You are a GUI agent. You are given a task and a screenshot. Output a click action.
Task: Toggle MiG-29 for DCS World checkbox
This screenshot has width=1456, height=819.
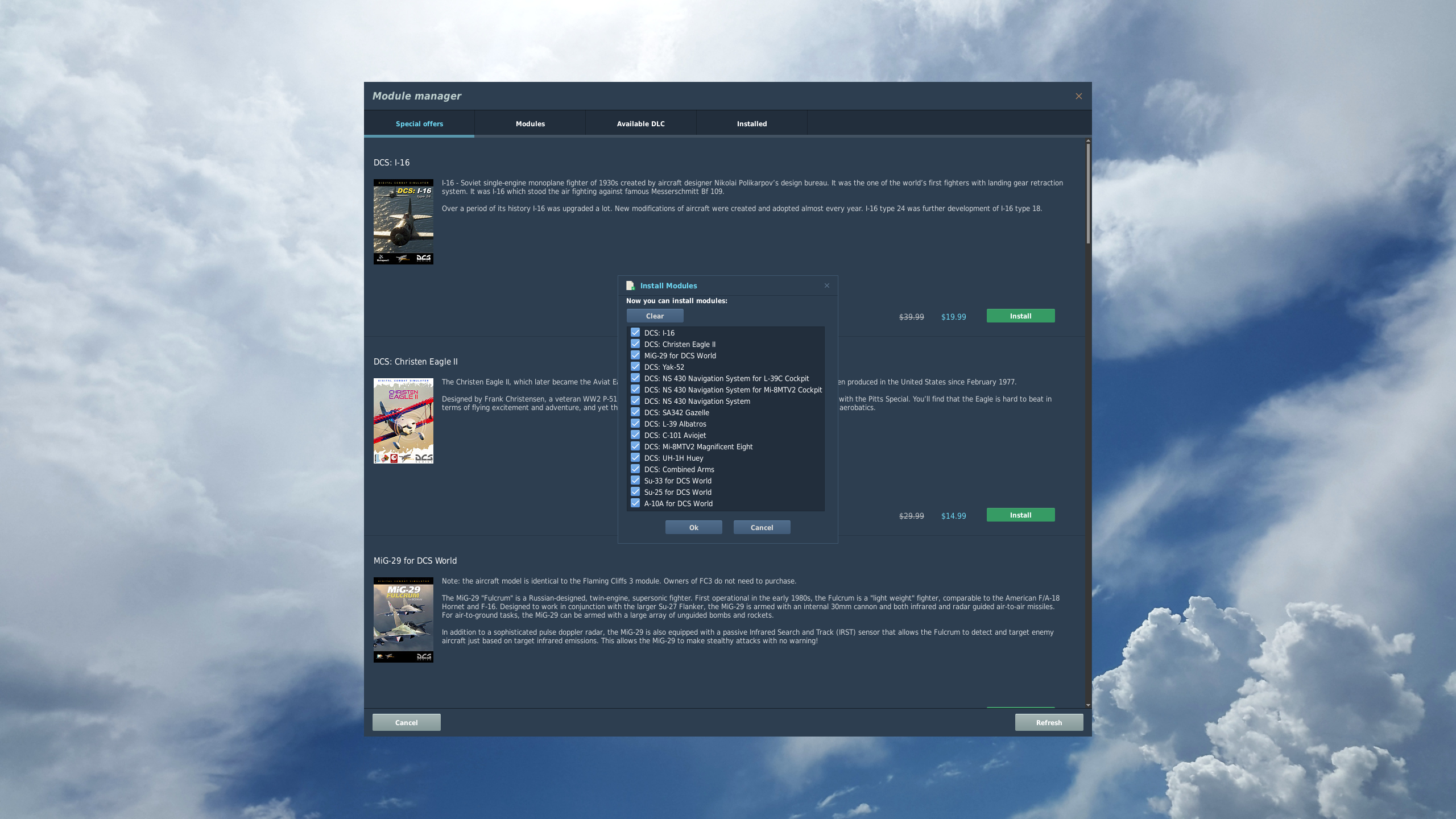(x=635, y=355)
